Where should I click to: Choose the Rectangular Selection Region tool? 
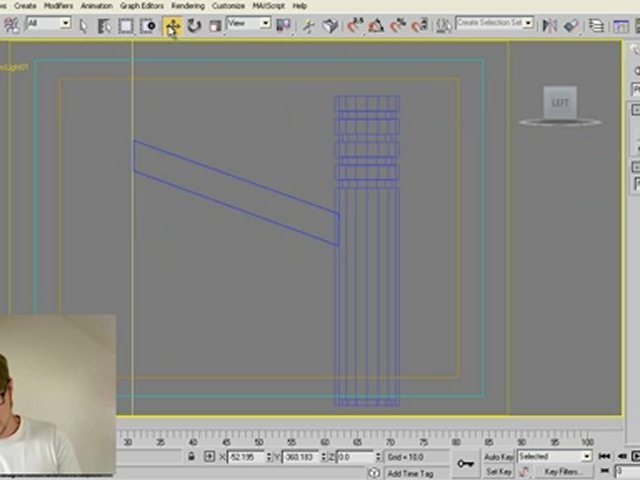point(127,26)
